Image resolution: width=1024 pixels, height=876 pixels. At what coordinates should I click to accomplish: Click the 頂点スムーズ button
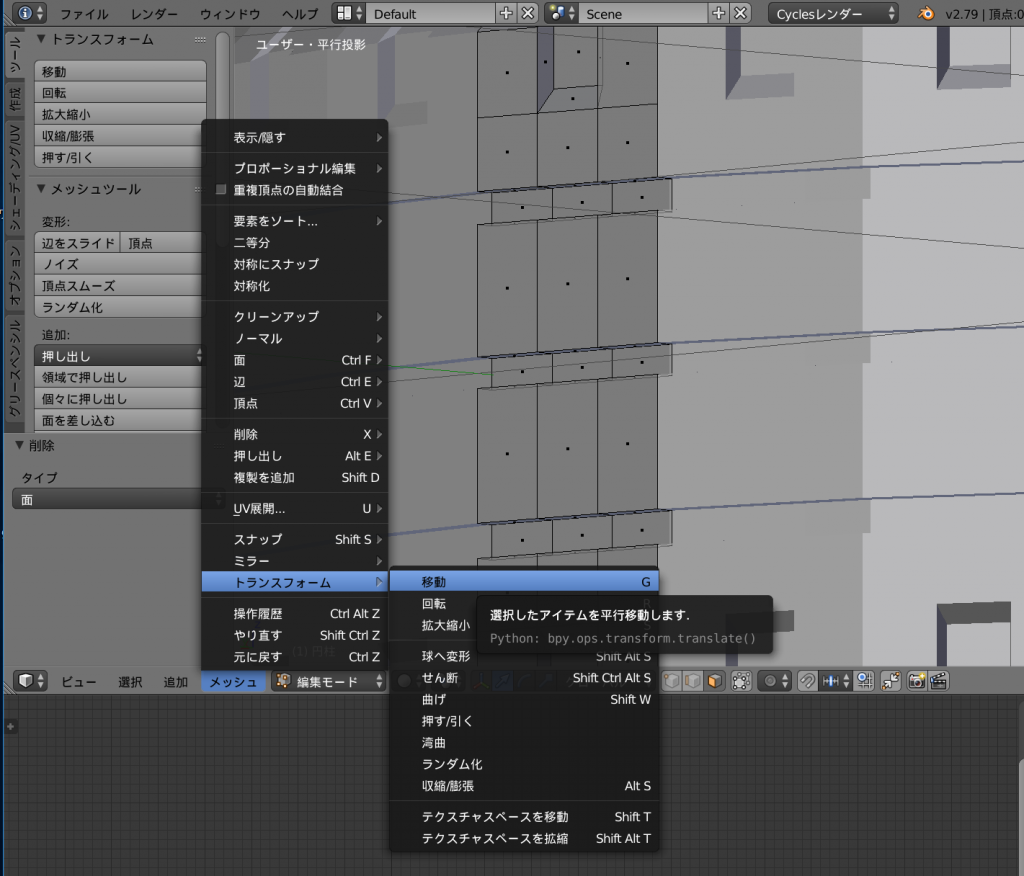click(x=119, y=286)
